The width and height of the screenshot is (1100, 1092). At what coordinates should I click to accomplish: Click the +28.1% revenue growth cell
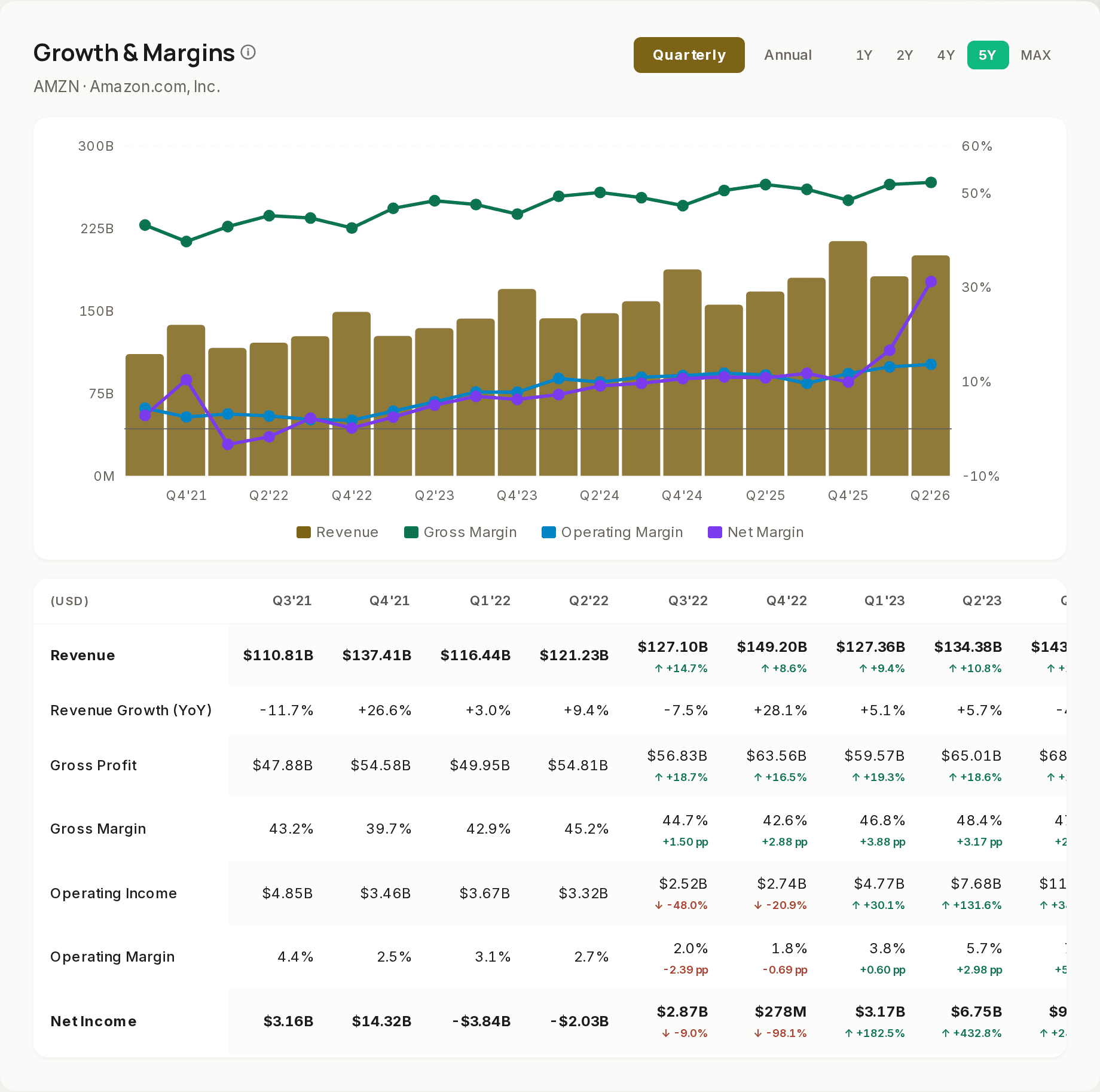780,710
